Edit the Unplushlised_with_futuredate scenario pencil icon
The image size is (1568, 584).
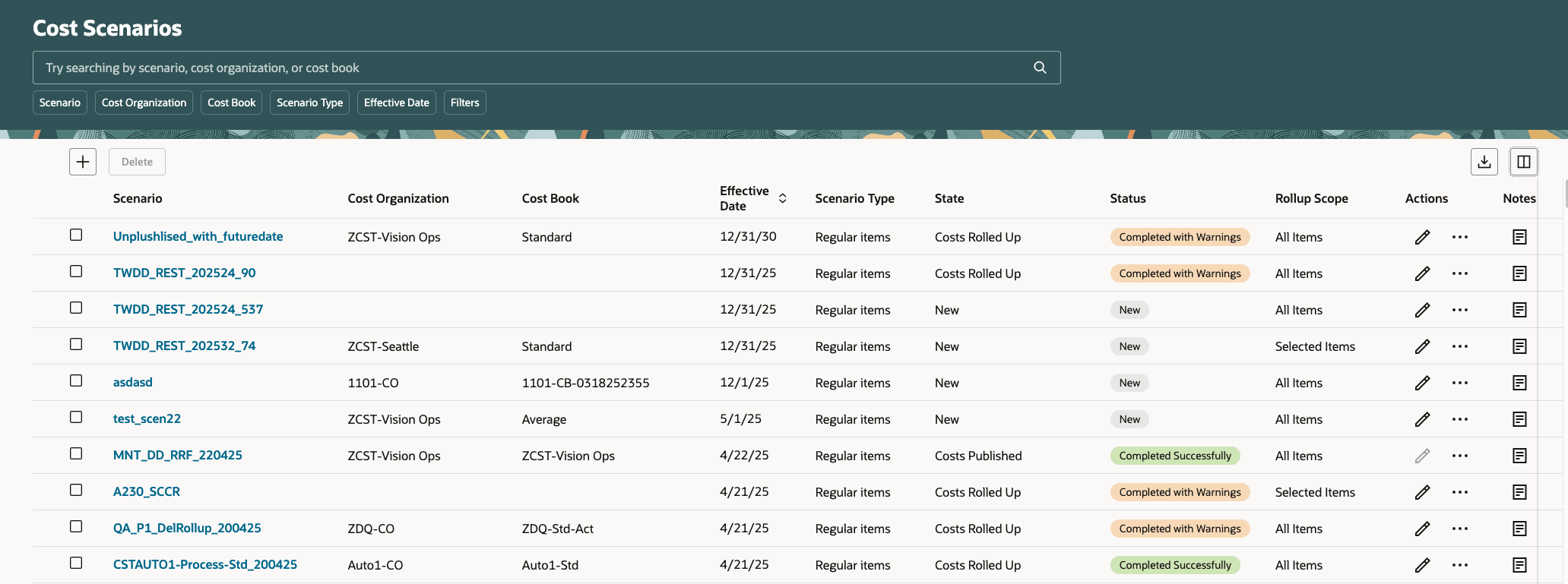(x=1422, y=237)
